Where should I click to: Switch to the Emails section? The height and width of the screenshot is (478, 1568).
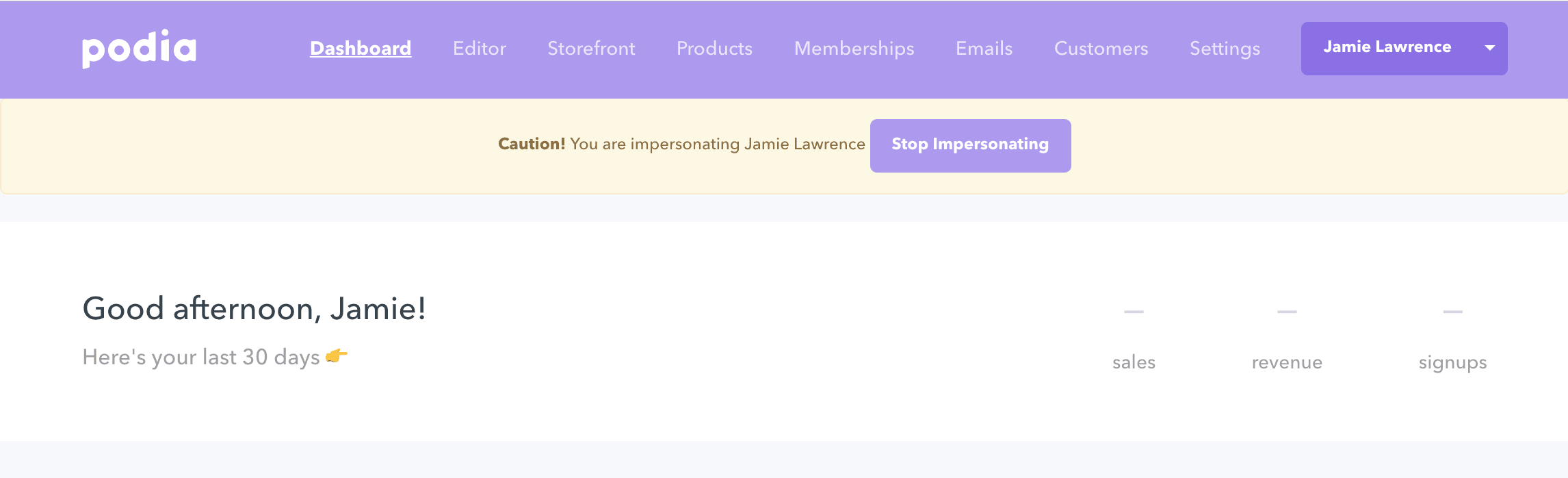984,49
